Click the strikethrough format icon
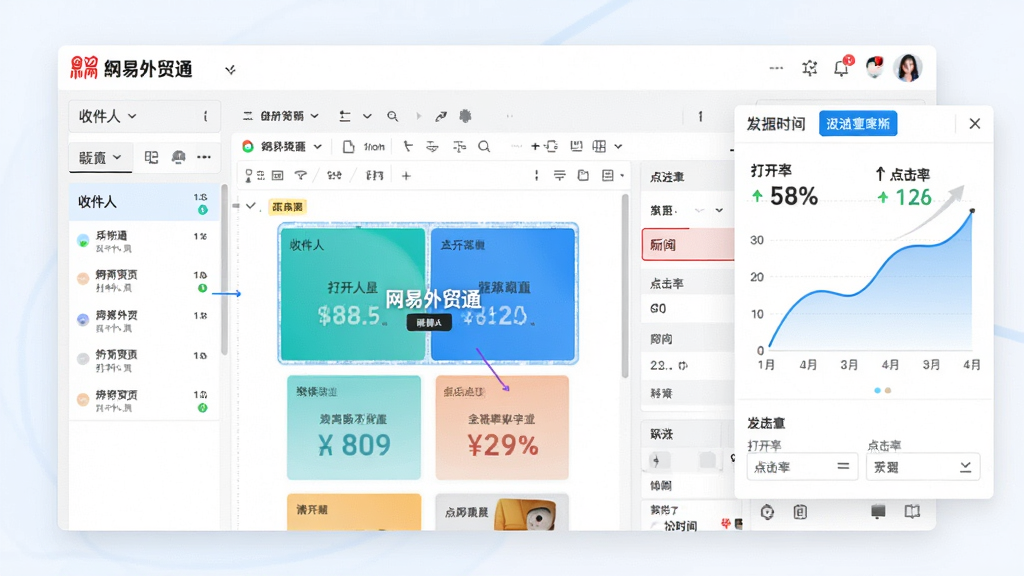1024x576 pixels. tap(432, 146)
